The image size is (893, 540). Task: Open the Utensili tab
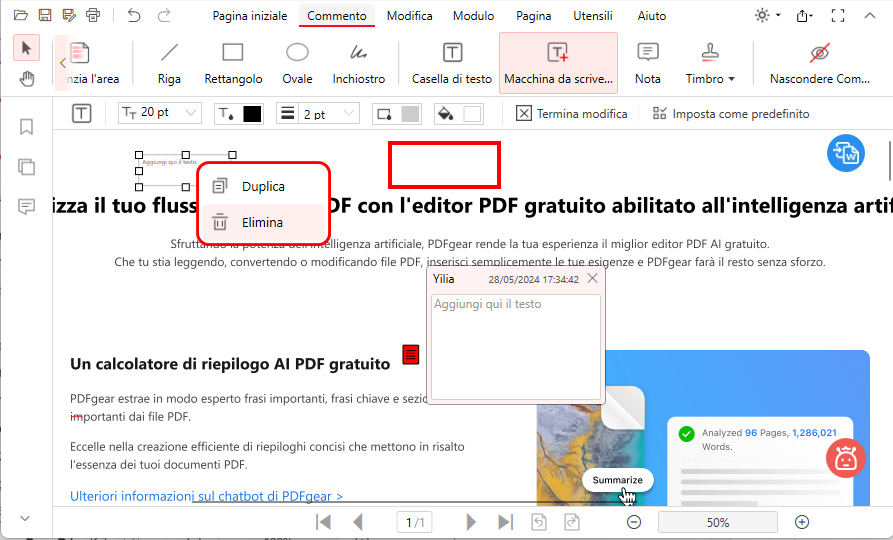(593, 16)
